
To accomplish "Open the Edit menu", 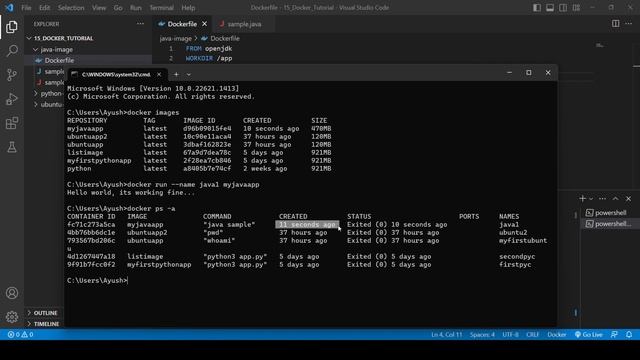I will (x=44, y=7).
